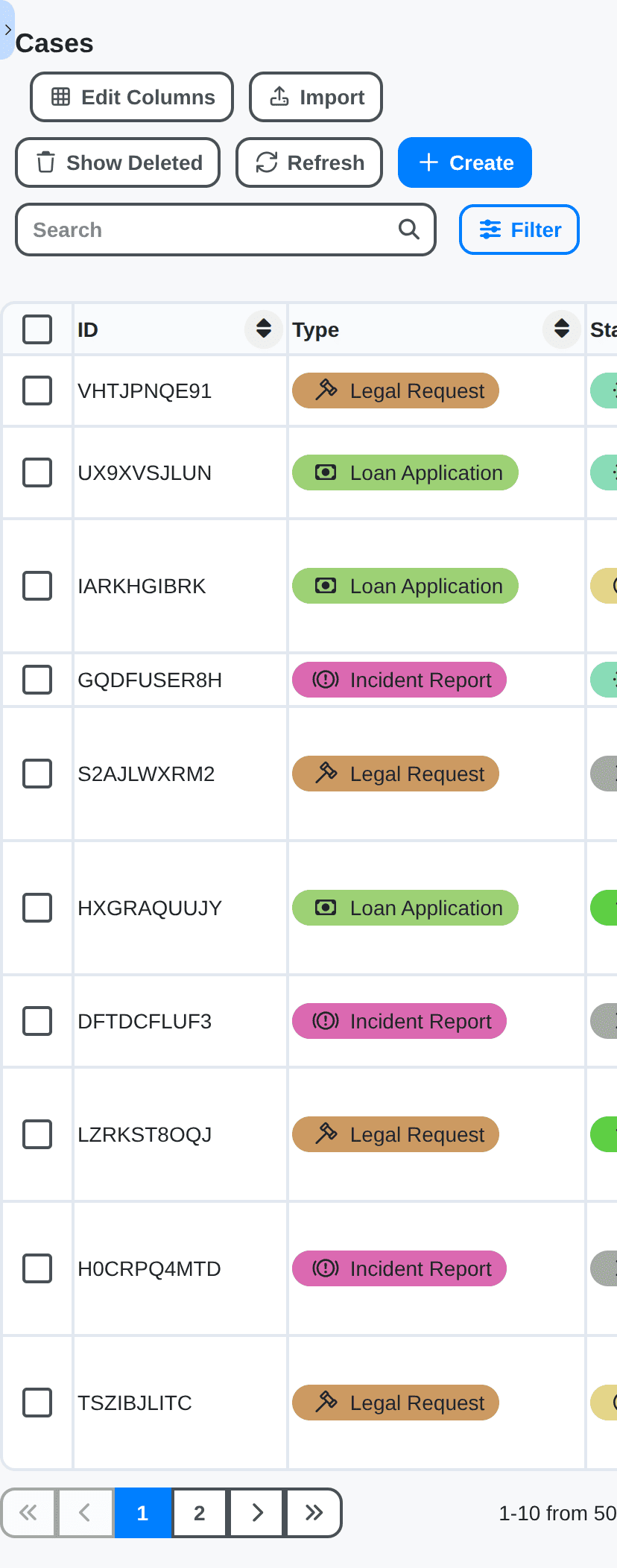Open case ID HXGRAQUUJY
This screenshot has height=1568, width=617.
coord(150,908)
